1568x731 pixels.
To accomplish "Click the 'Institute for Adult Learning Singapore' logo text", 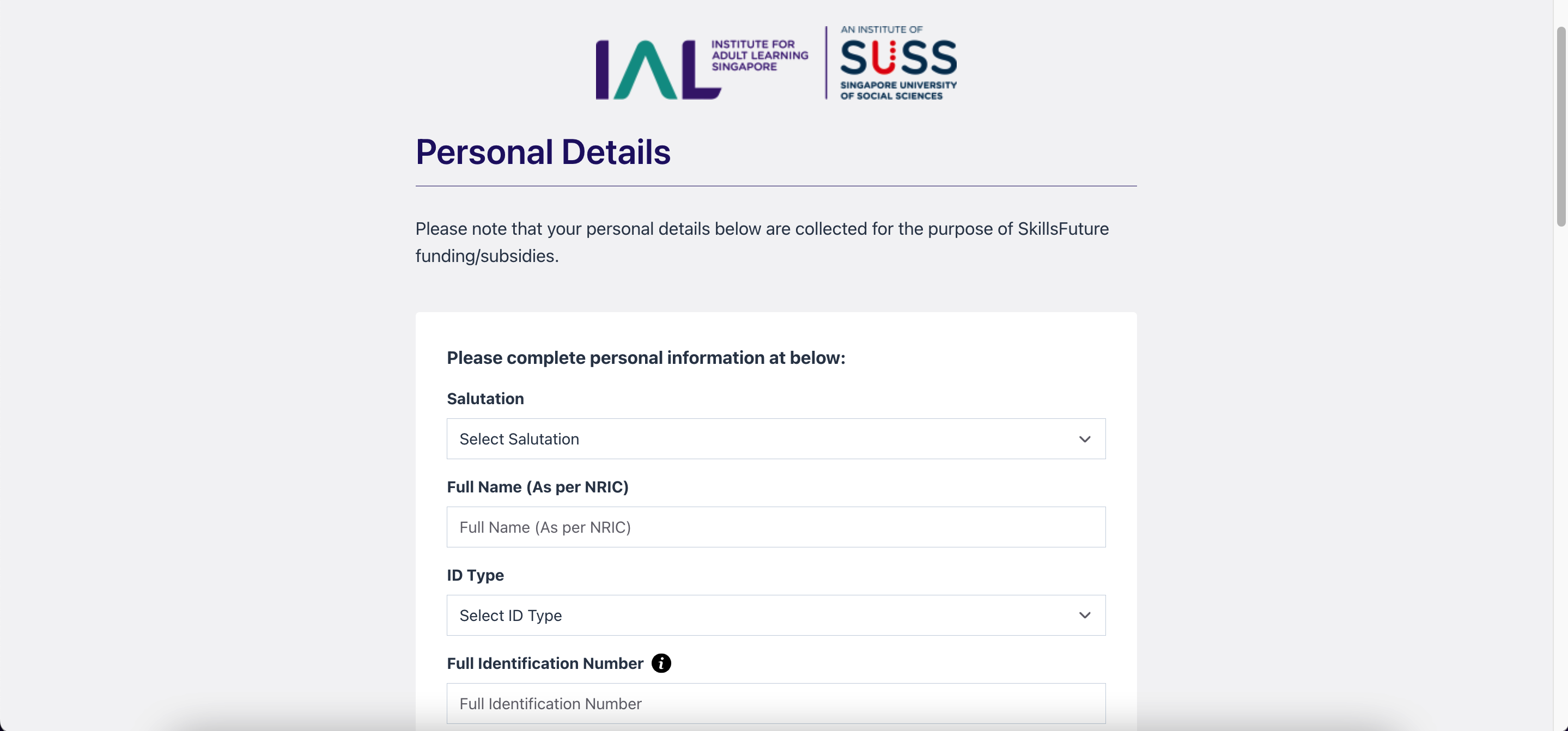I will click(759, 56).
